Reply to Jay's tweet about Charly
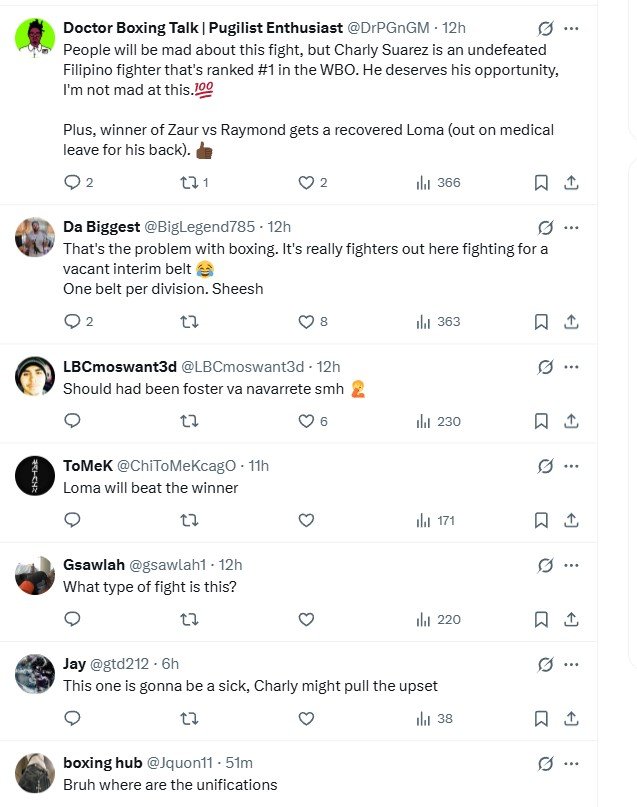 point(72,718)
